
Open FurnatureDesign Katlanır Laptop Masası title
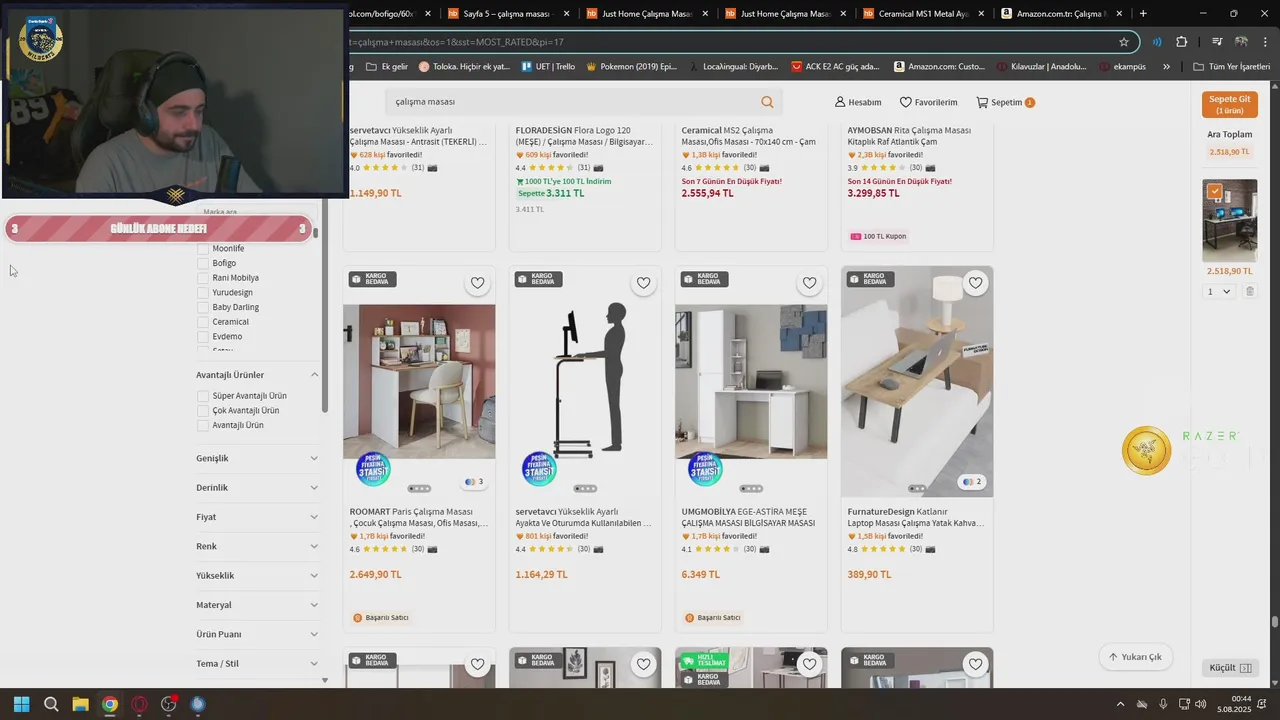[916, 517]
